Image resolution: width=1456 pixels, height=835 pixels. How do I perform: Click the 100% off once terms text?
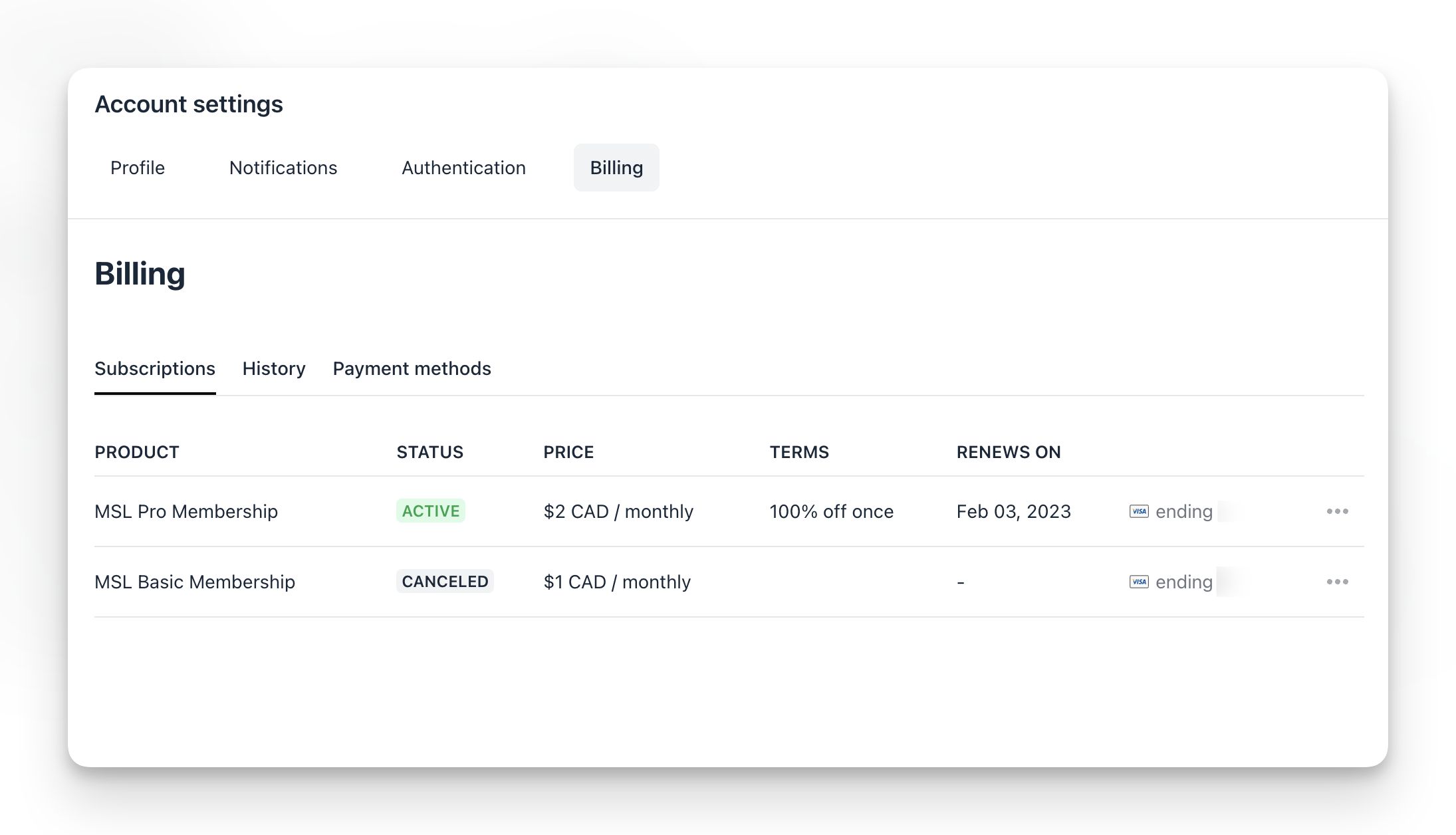831,511
